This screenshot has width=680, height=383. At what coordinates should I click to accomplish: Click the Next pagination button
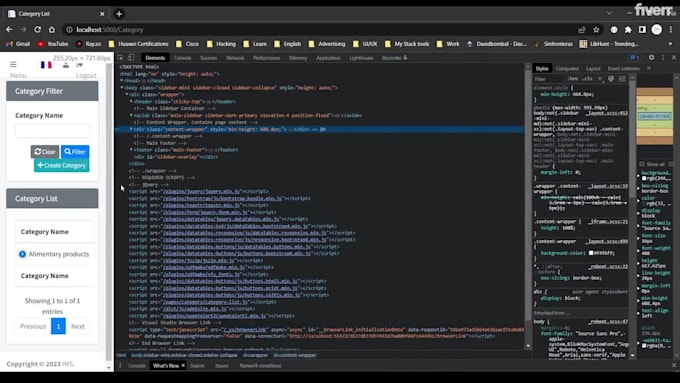pyautogui.click(x=78, y=326)
